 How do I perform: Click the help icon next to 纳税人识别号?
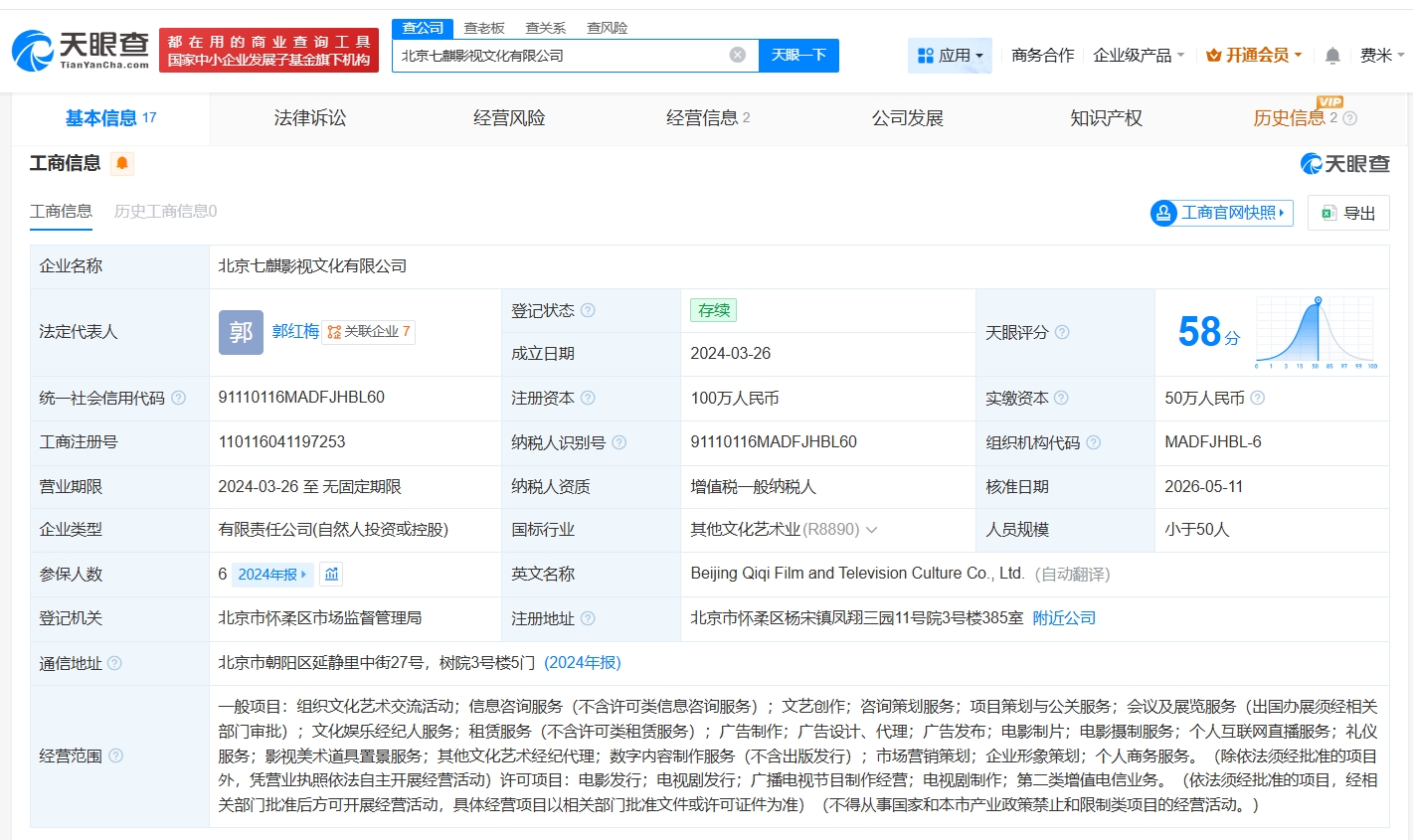click(618, 442)
